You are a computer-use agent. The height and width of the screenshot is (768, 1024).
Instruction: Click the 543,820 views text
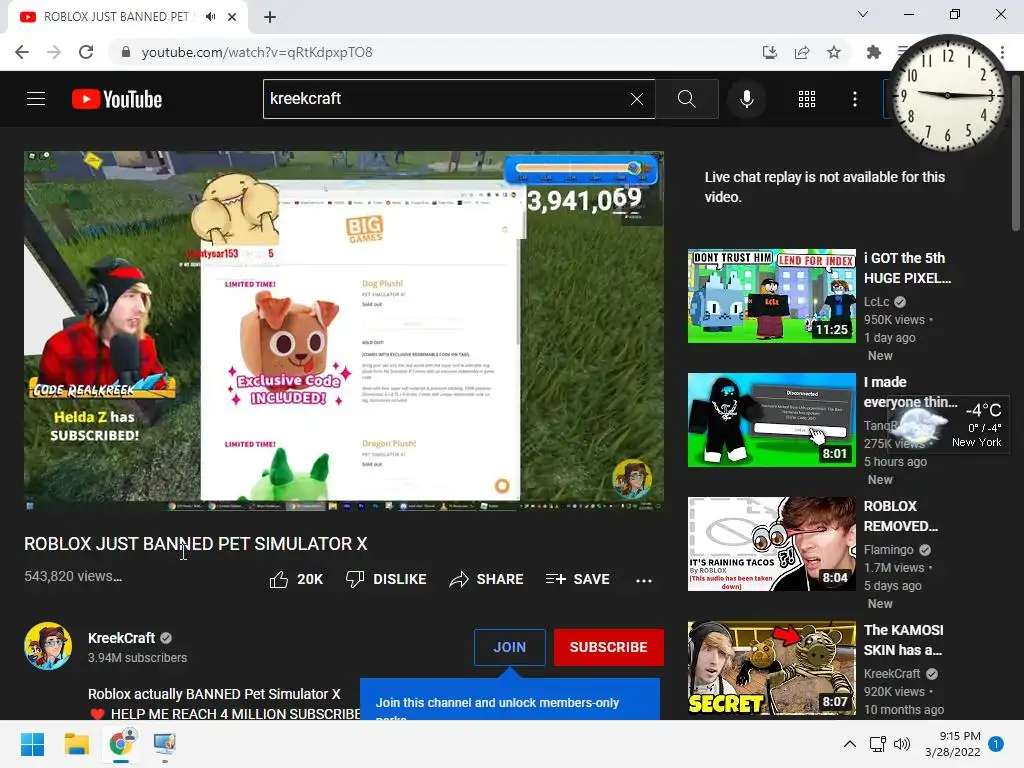point(72,576)
